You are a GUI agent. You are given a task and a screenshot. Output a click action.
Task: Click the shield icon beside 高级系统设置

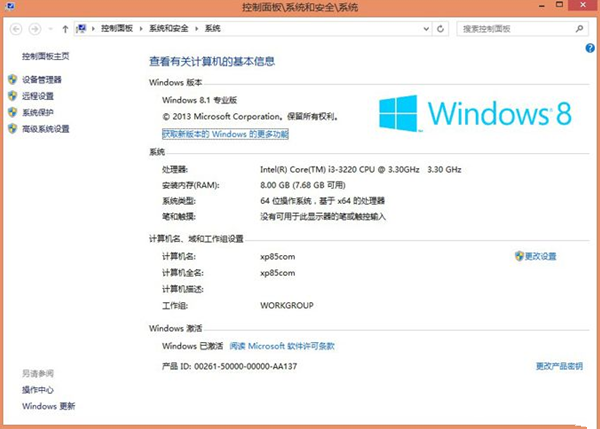pyautogui.click(x=12, y=129)
